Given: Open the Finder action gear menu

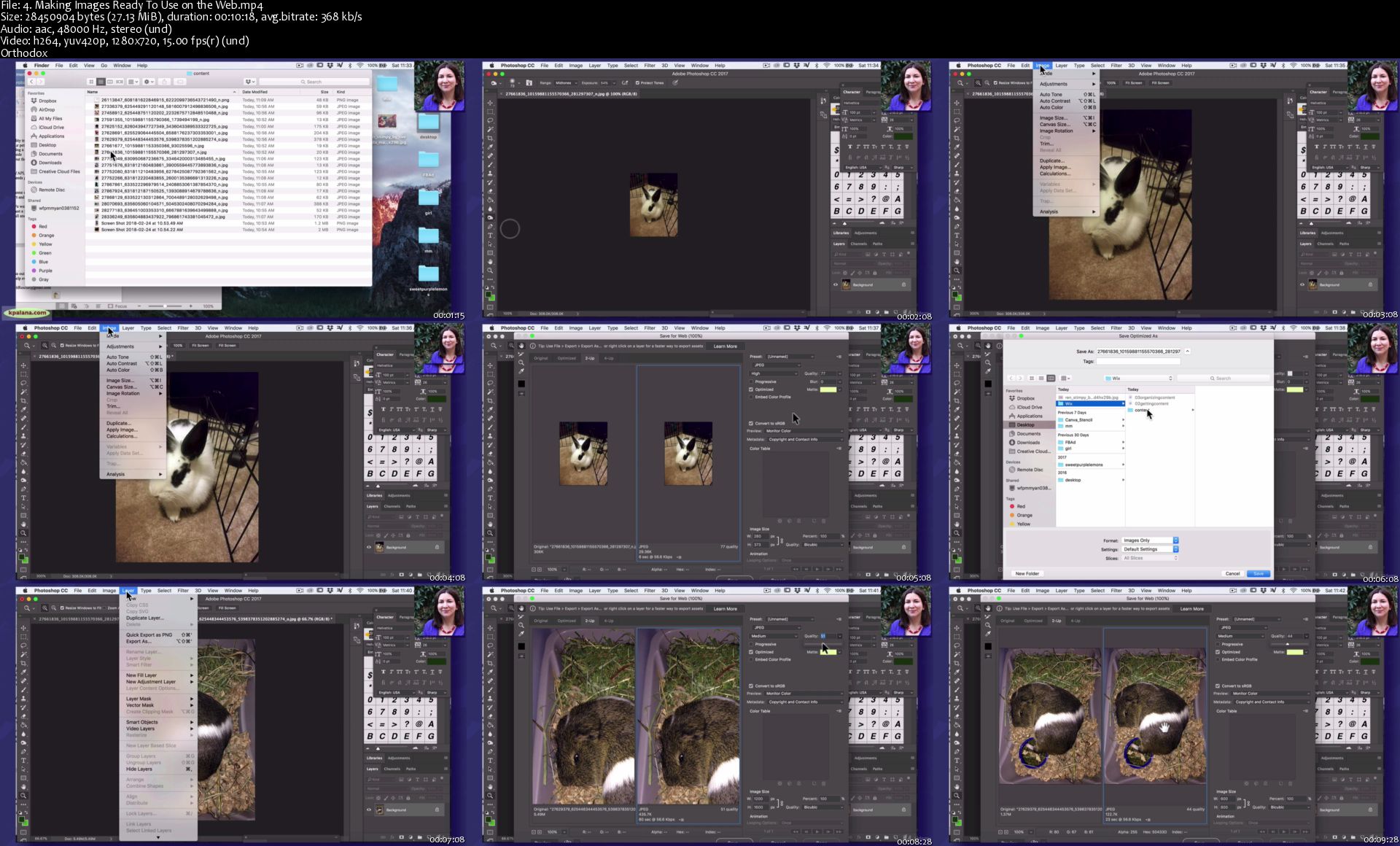Looking at the screenshot, I should (149, 82).
